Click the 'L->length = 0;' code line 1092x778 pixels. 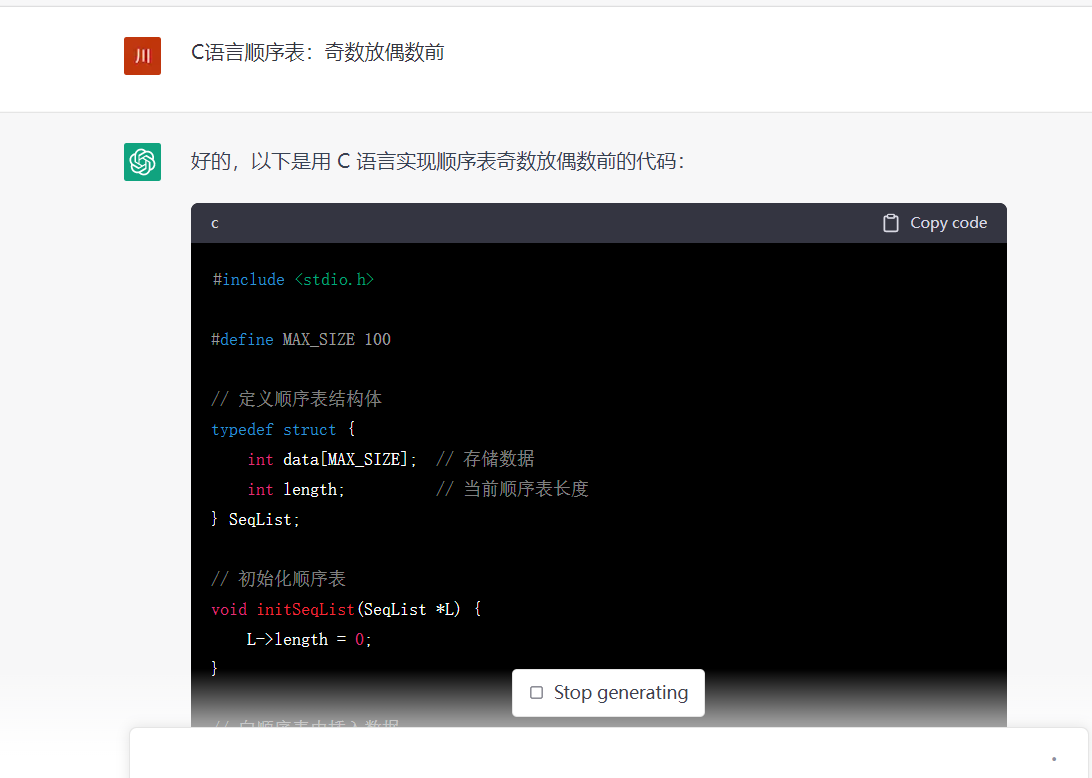coord(309,639)
